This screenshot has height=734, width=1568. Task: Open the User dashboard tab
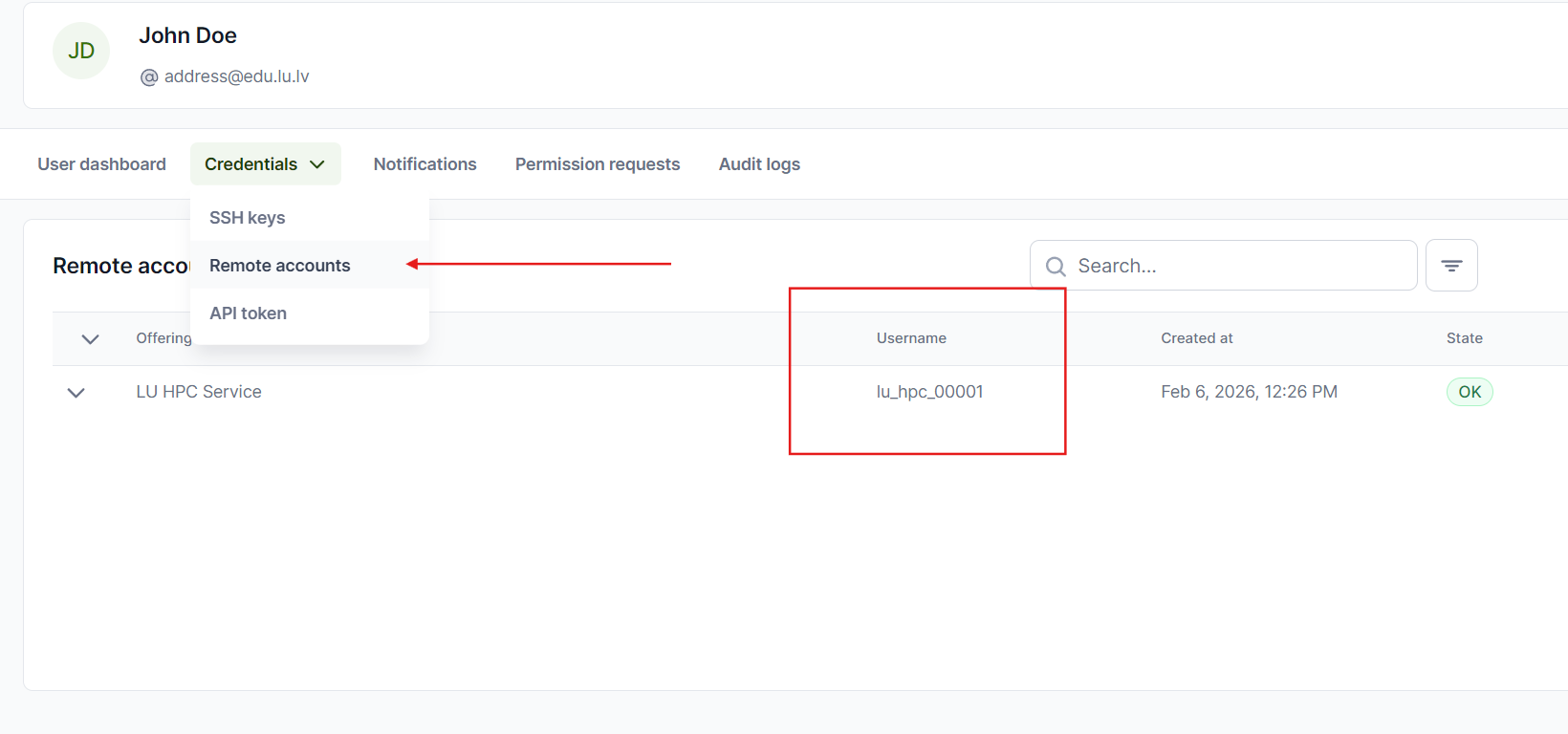pos(101,164)
